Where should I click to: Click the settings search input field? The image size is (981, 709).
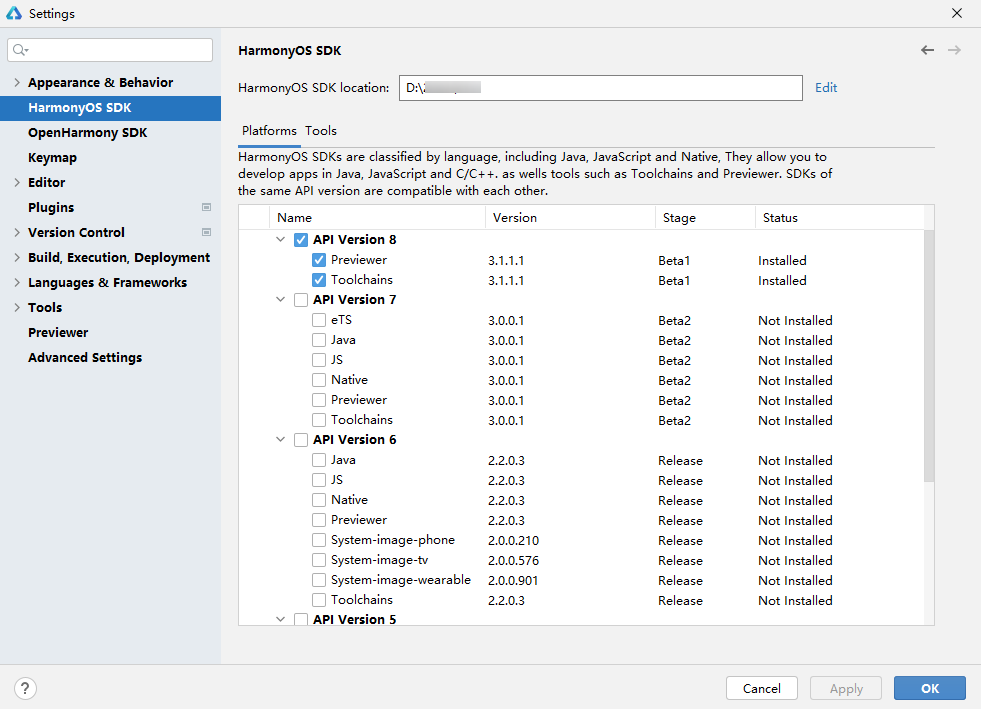110,50
